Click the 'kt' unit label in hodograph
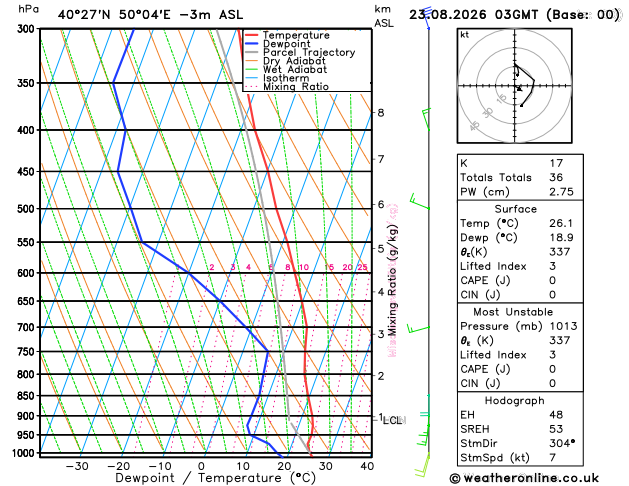This screenshot has height=486, width=629. coord(465,35)
